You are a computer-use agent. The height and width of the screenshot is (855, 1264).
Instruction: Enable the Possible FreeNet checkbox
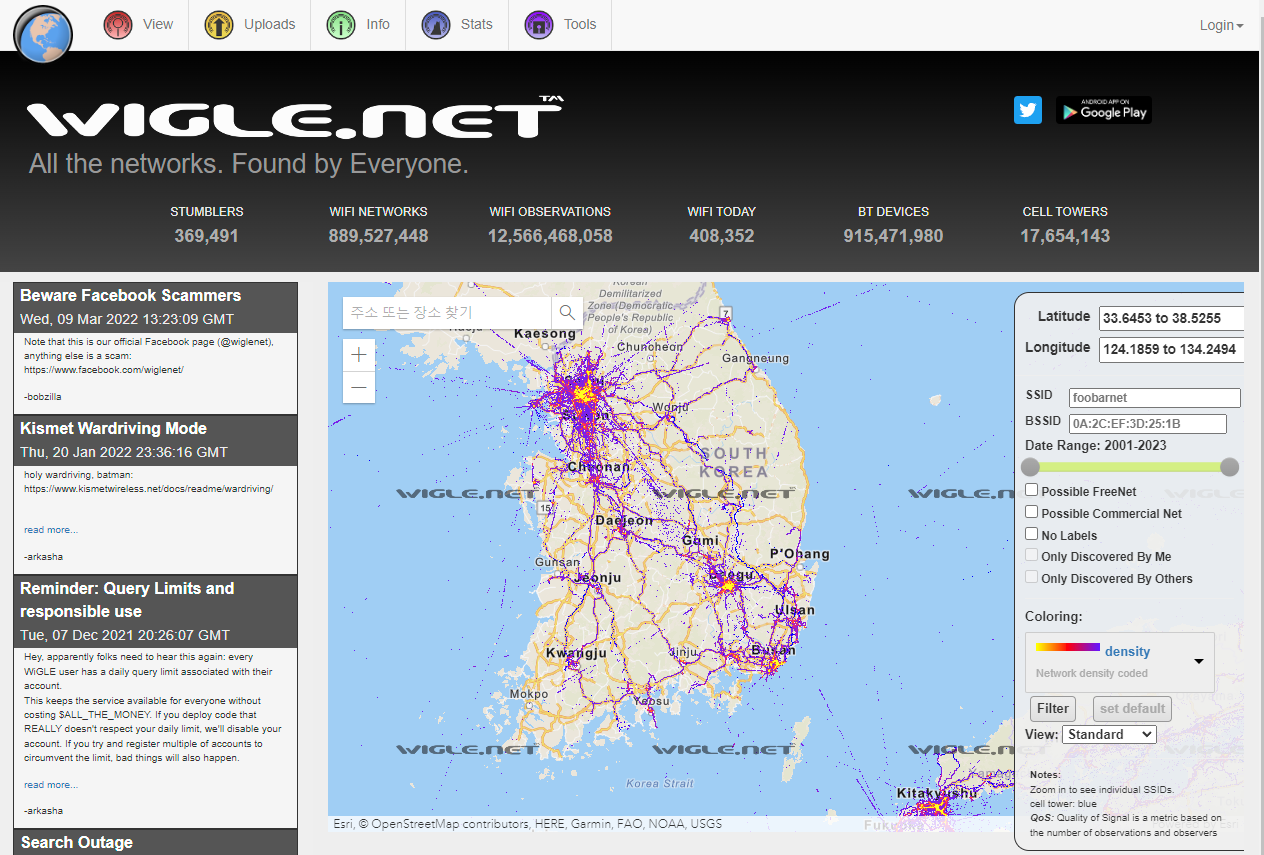point(1032,490)
